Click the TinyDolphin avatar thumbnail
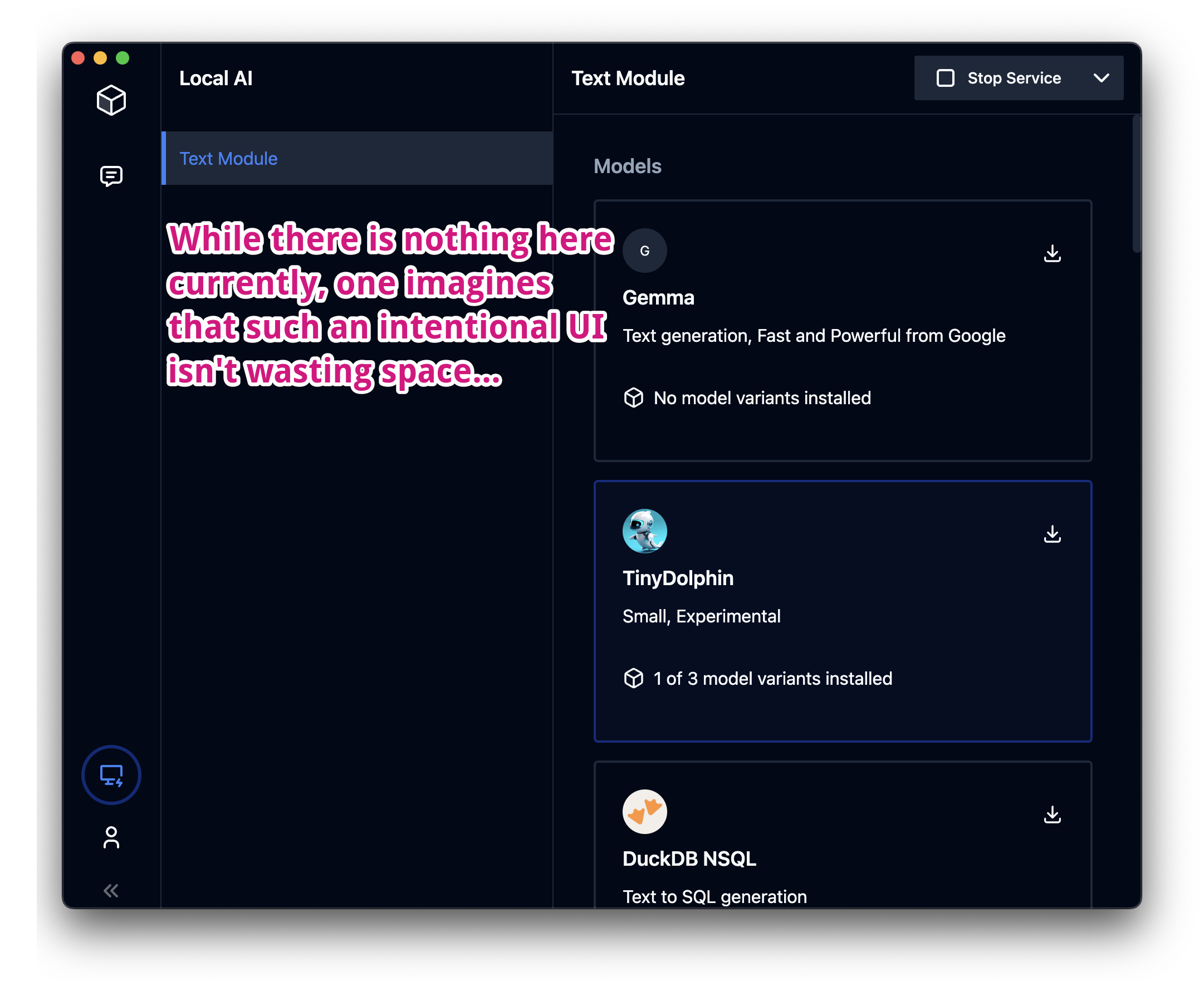This screenshot has width=1204, height=991. click(x=644, y=531)
